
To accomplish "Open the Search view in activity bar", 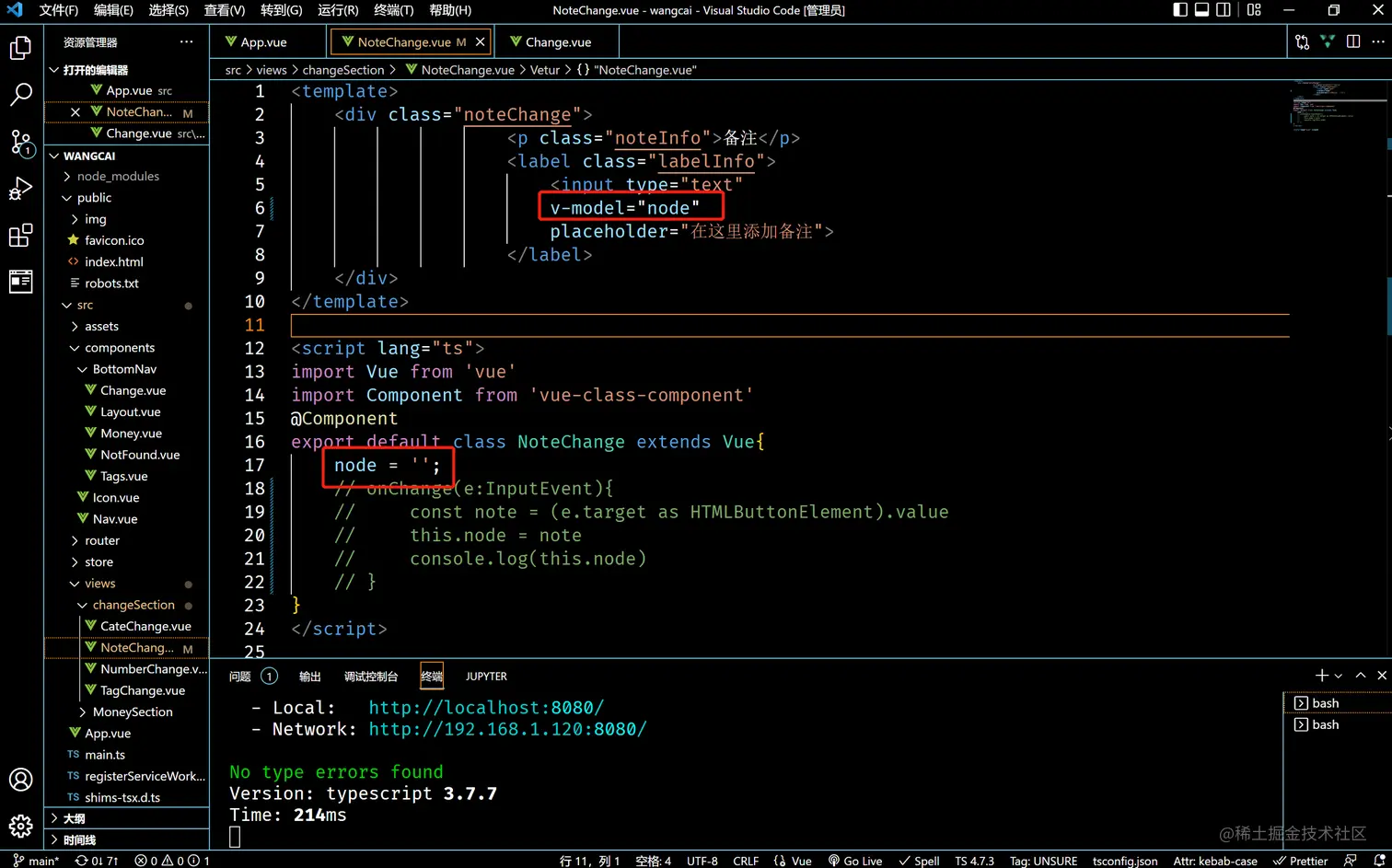I will (20, 94).
